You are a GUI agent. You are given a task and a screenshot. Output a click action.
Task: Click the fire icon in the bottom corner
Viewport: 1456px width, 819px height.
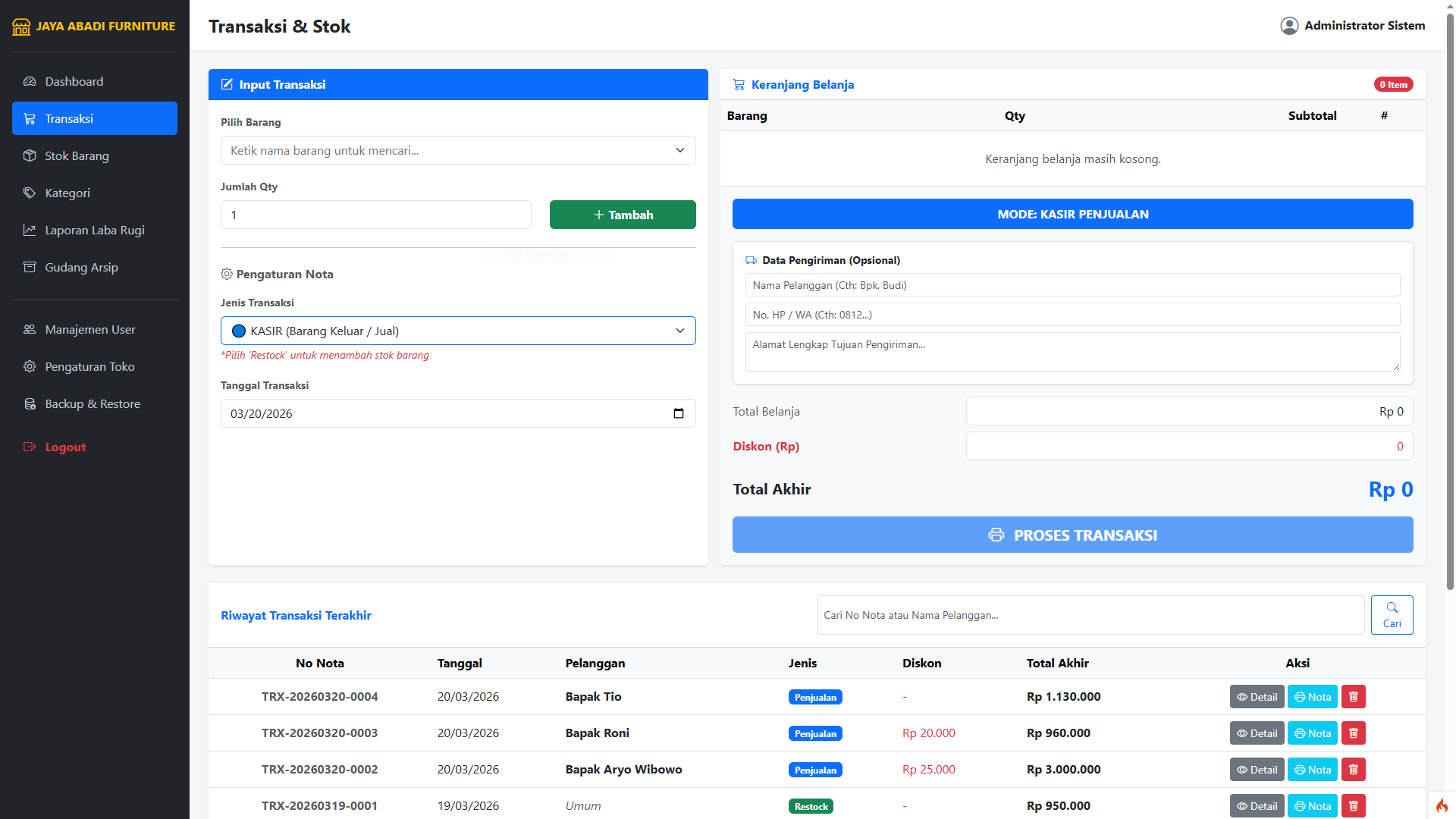(x=1442, y=805)
